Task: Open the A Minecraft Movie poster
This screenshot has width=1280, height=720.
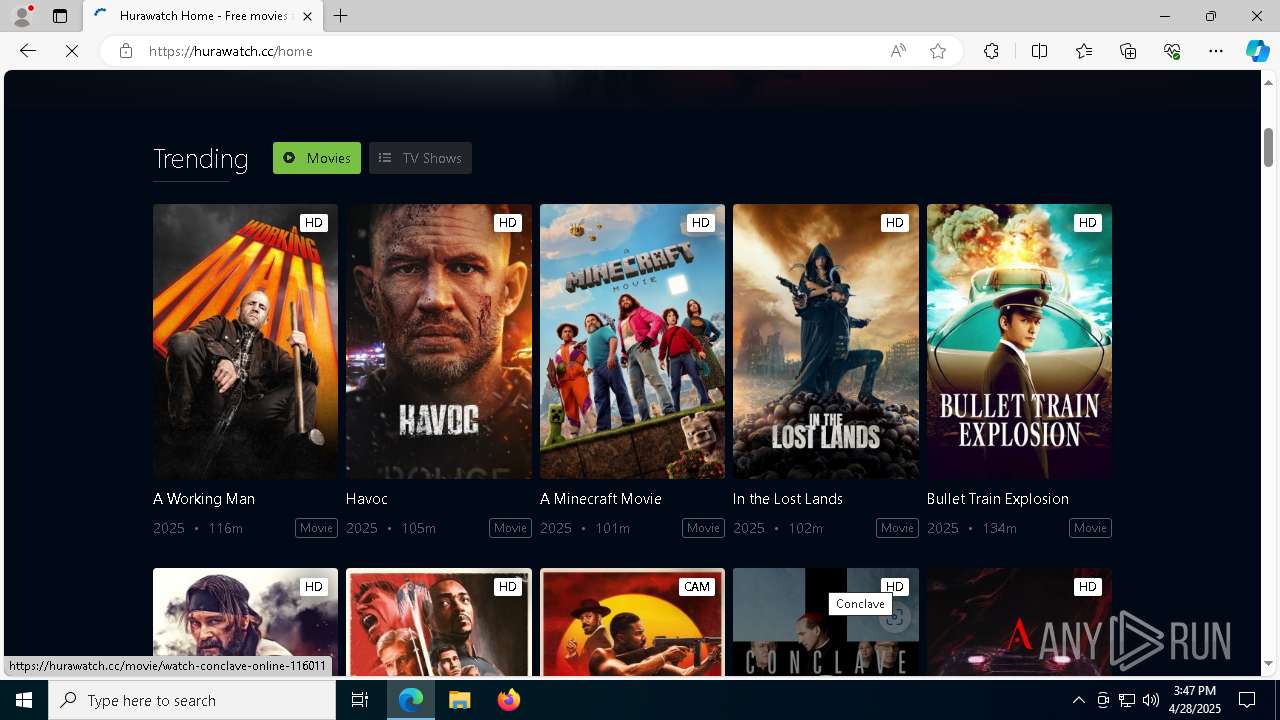Action: pyautogui.click(x=632, y=341)
